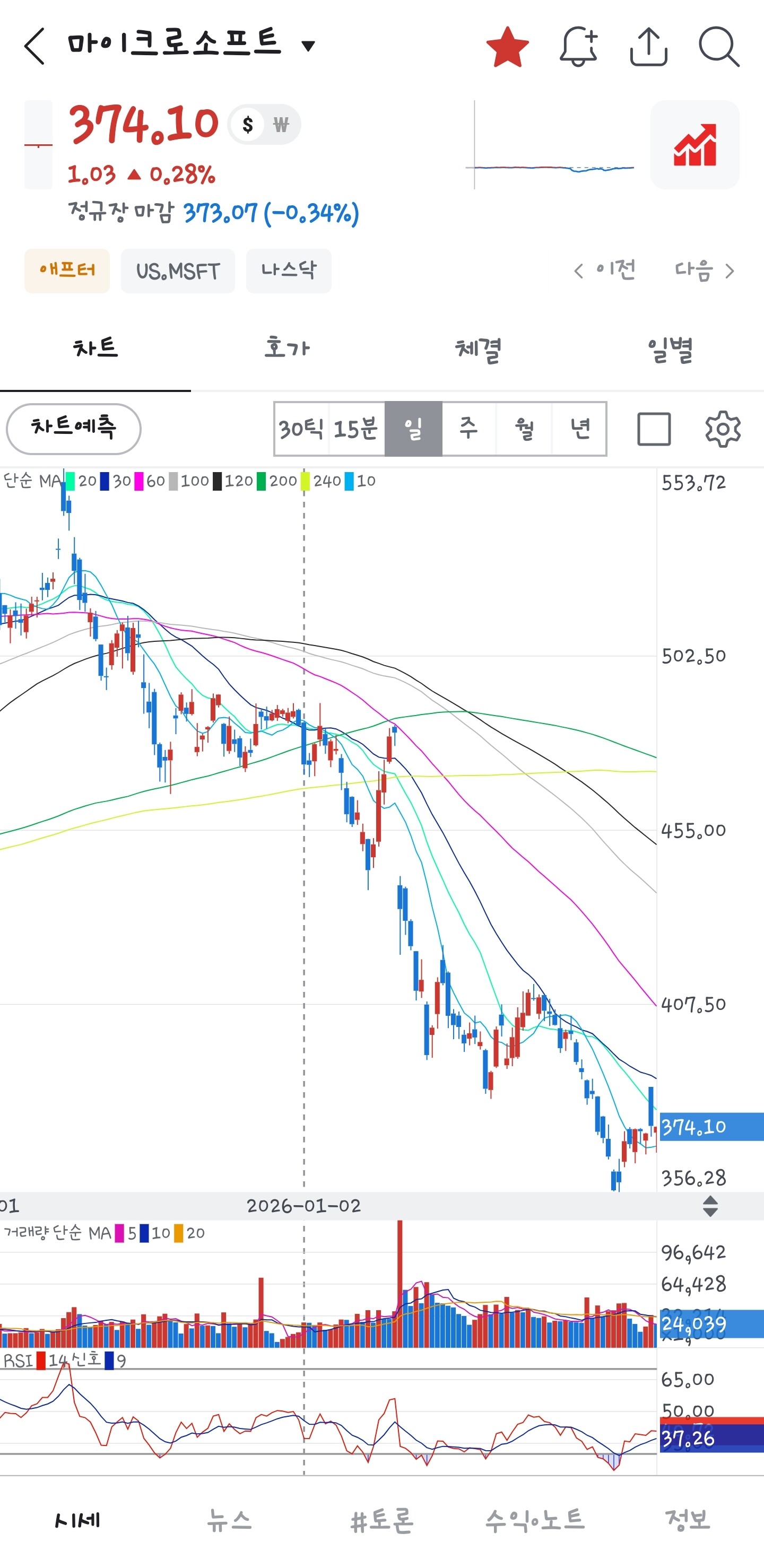
Task: Open the 수익노트 bottom tab
Action: pyautogui.click(x=535, y=1520)
